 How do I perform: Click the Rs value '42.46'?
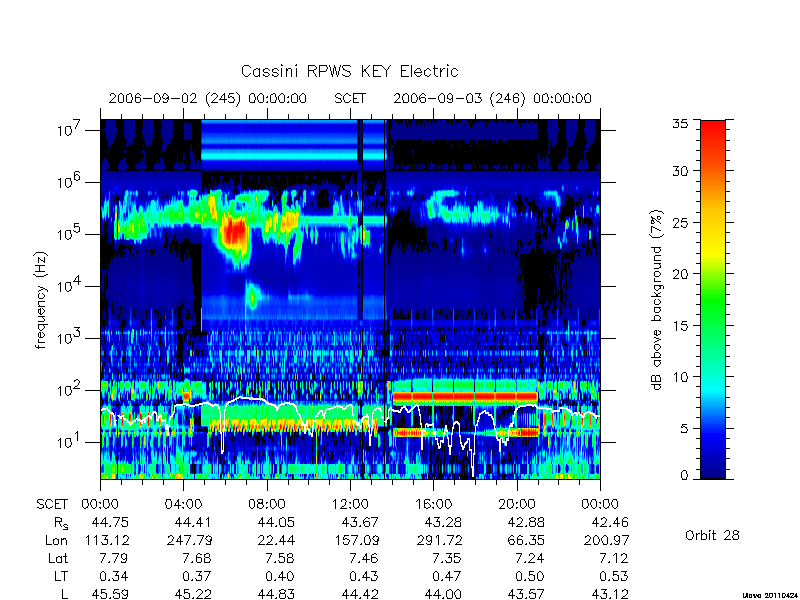coord(610,522)
